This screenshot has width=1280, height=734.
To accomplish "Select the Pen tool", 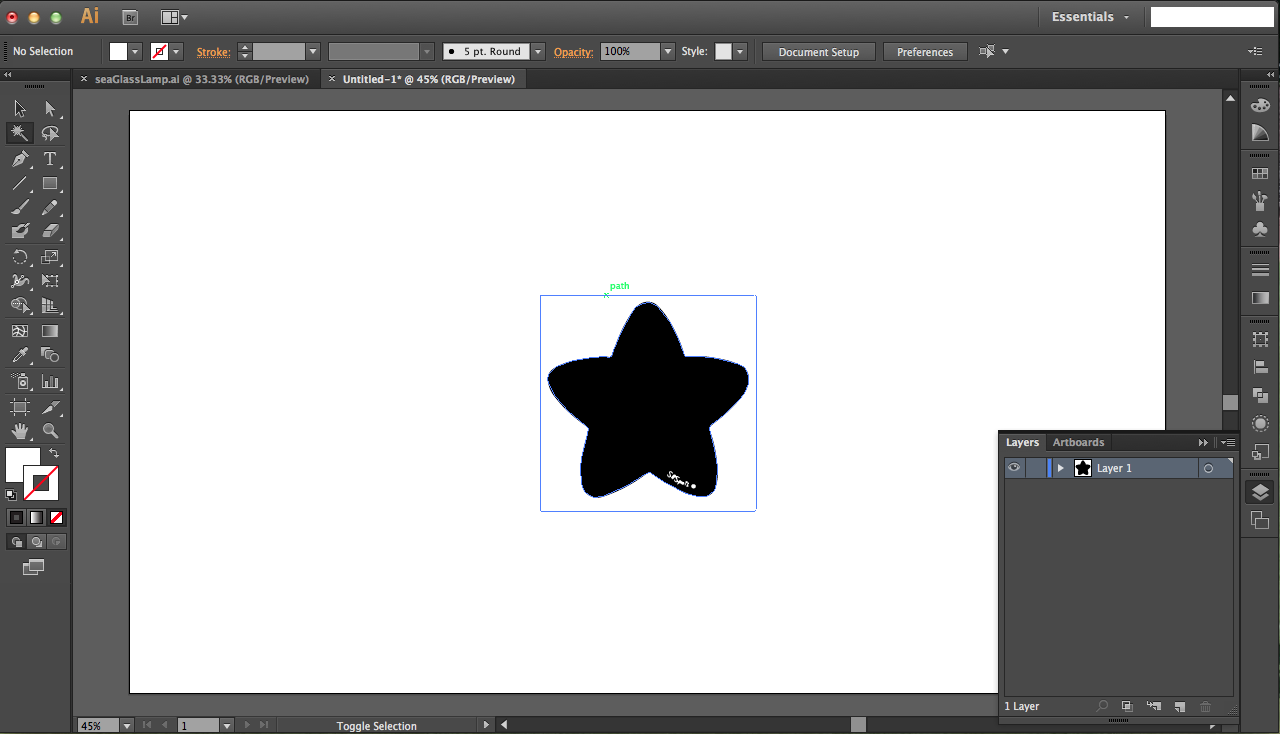I will 20,159.
